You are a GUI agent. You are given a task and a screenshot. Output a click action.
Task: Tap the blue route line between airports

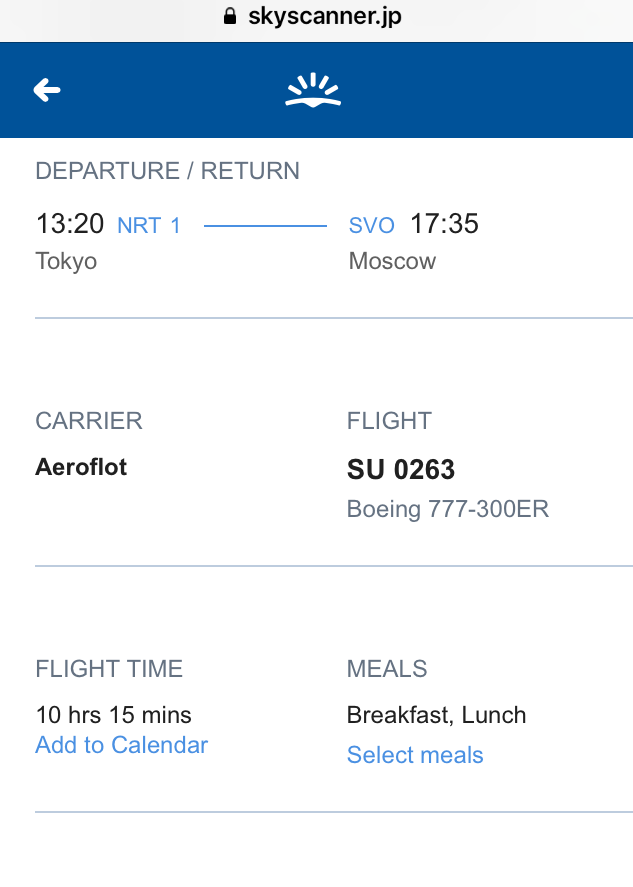(265, 226)
